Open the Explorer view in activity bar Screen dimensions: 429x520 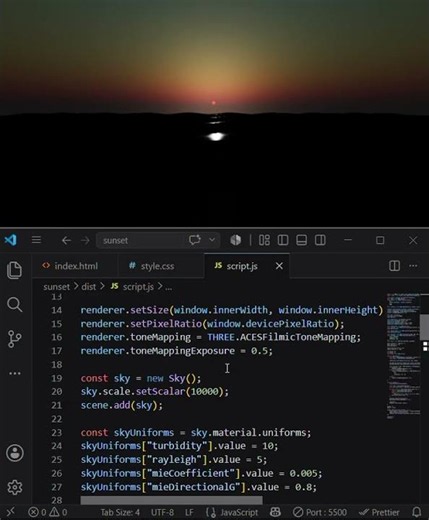[14, 270]
